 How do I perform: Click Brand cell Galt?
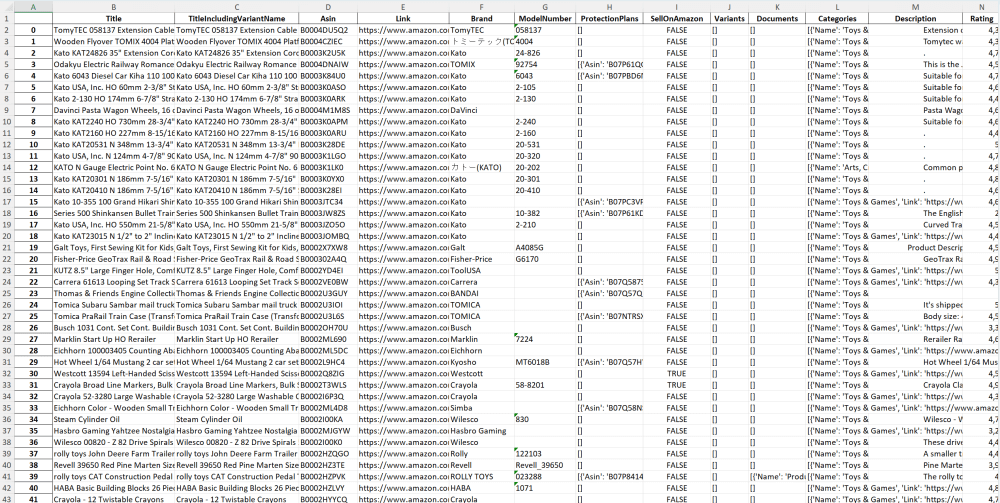pos(482,248)
